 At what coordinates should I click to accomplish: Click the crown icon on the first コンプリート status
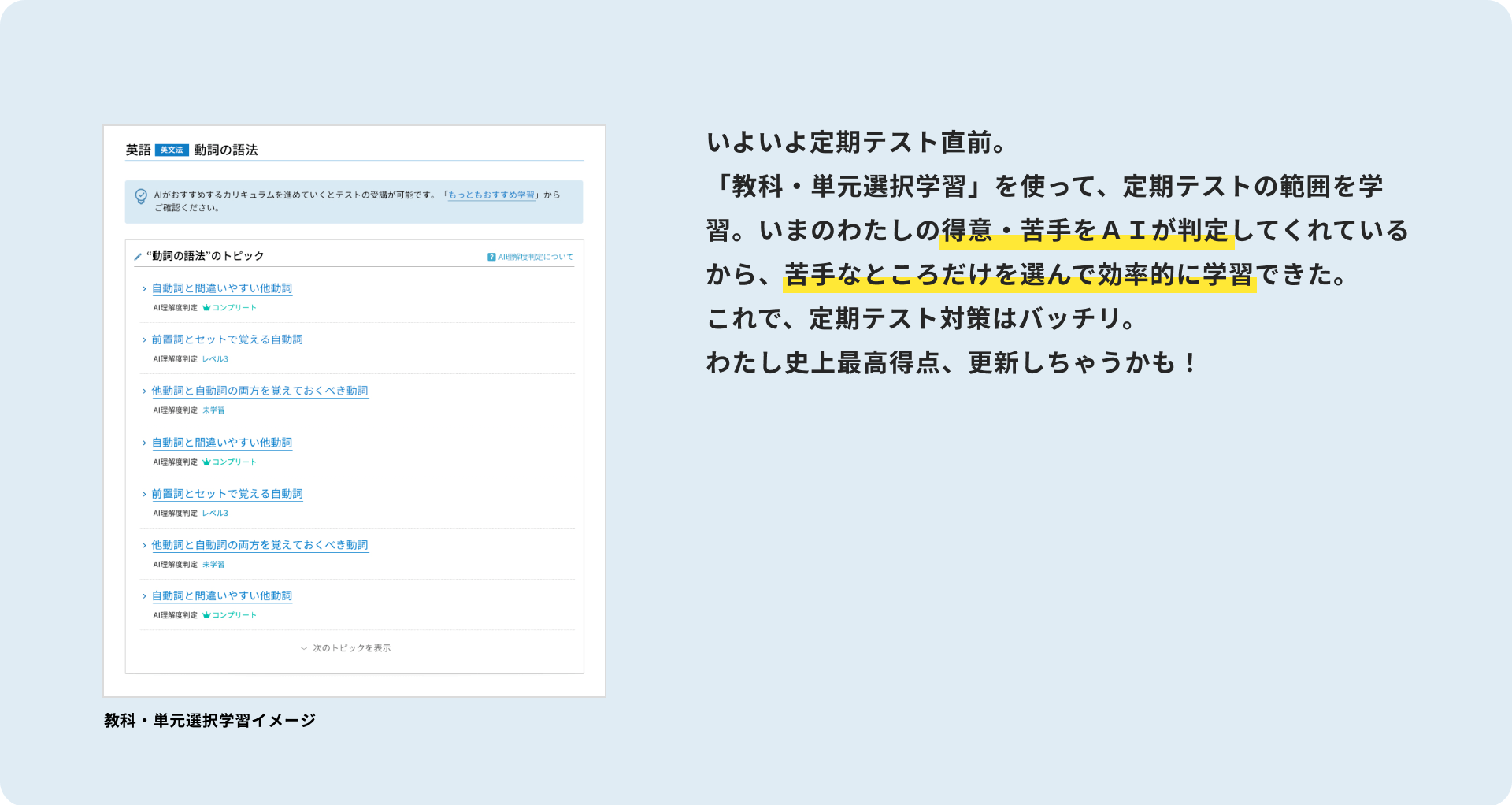(206, 307)
